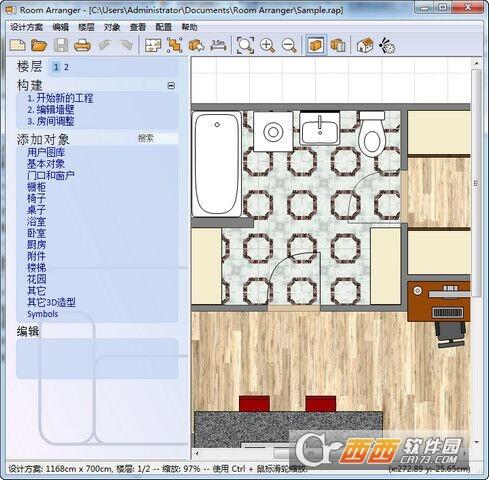This screenshot has width=489, height=480.
Task: Select the brown desk object
Action: tap(439, 301)
